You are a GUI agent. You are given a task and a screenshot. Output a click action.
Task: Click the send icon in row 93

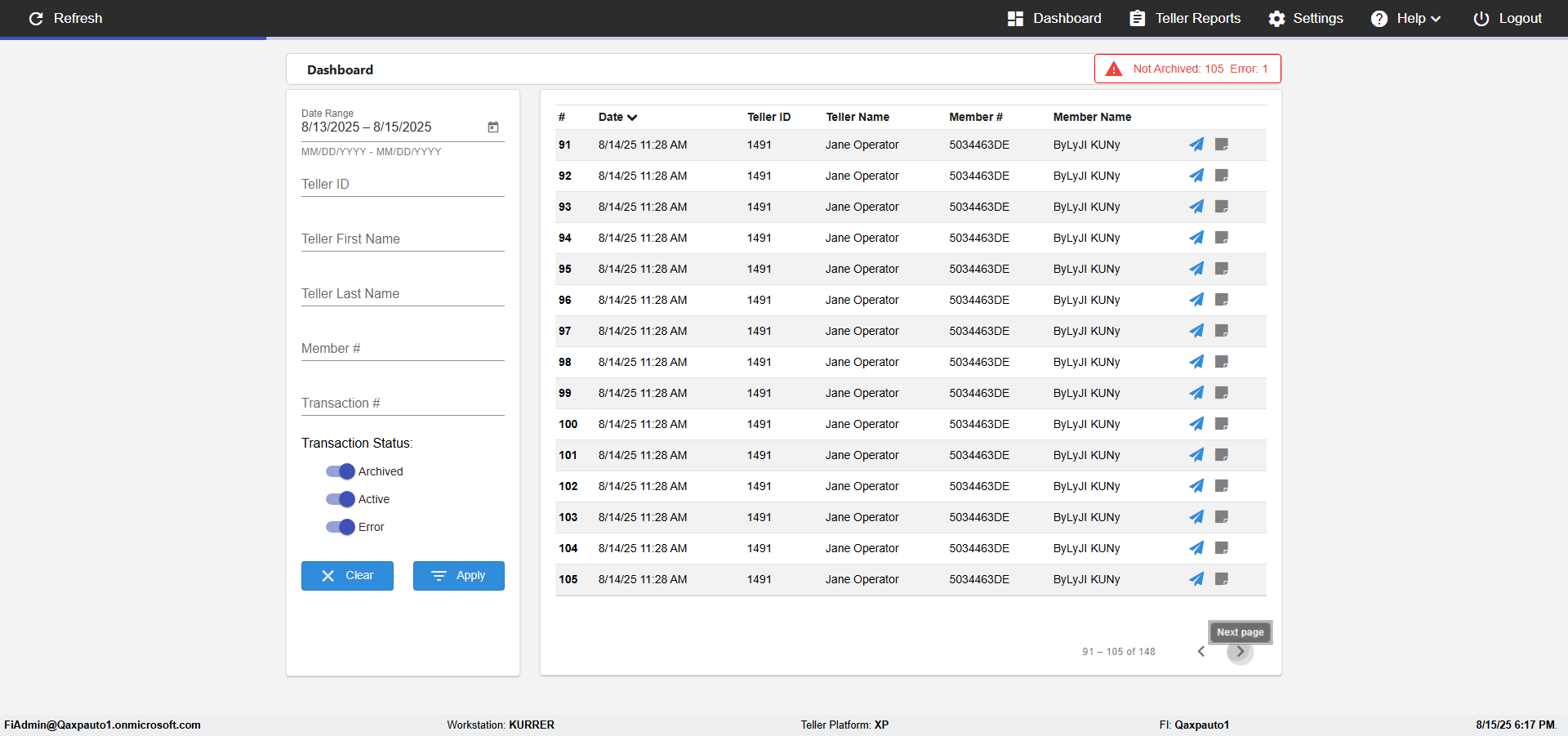(x=1196, y=207)
